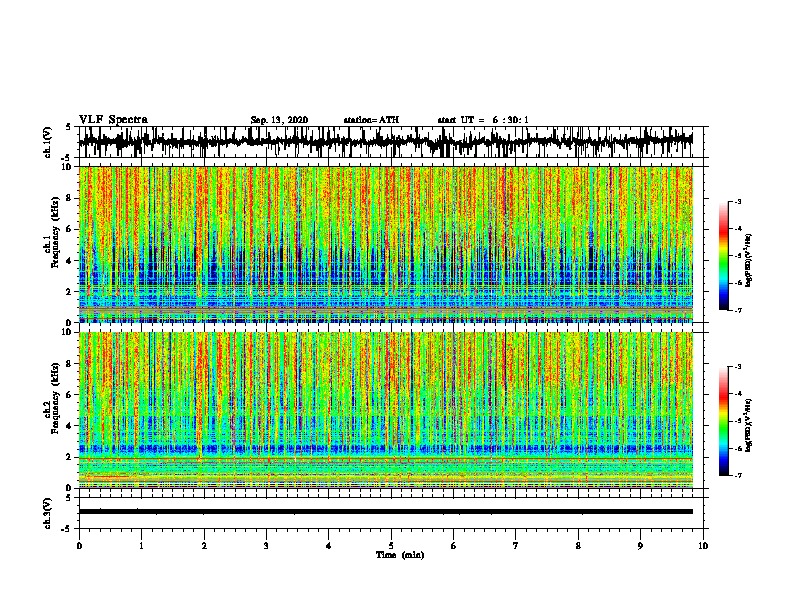
Task: Click the ch.1 frequency axis "8" tick label
Action: coord(69,198)
